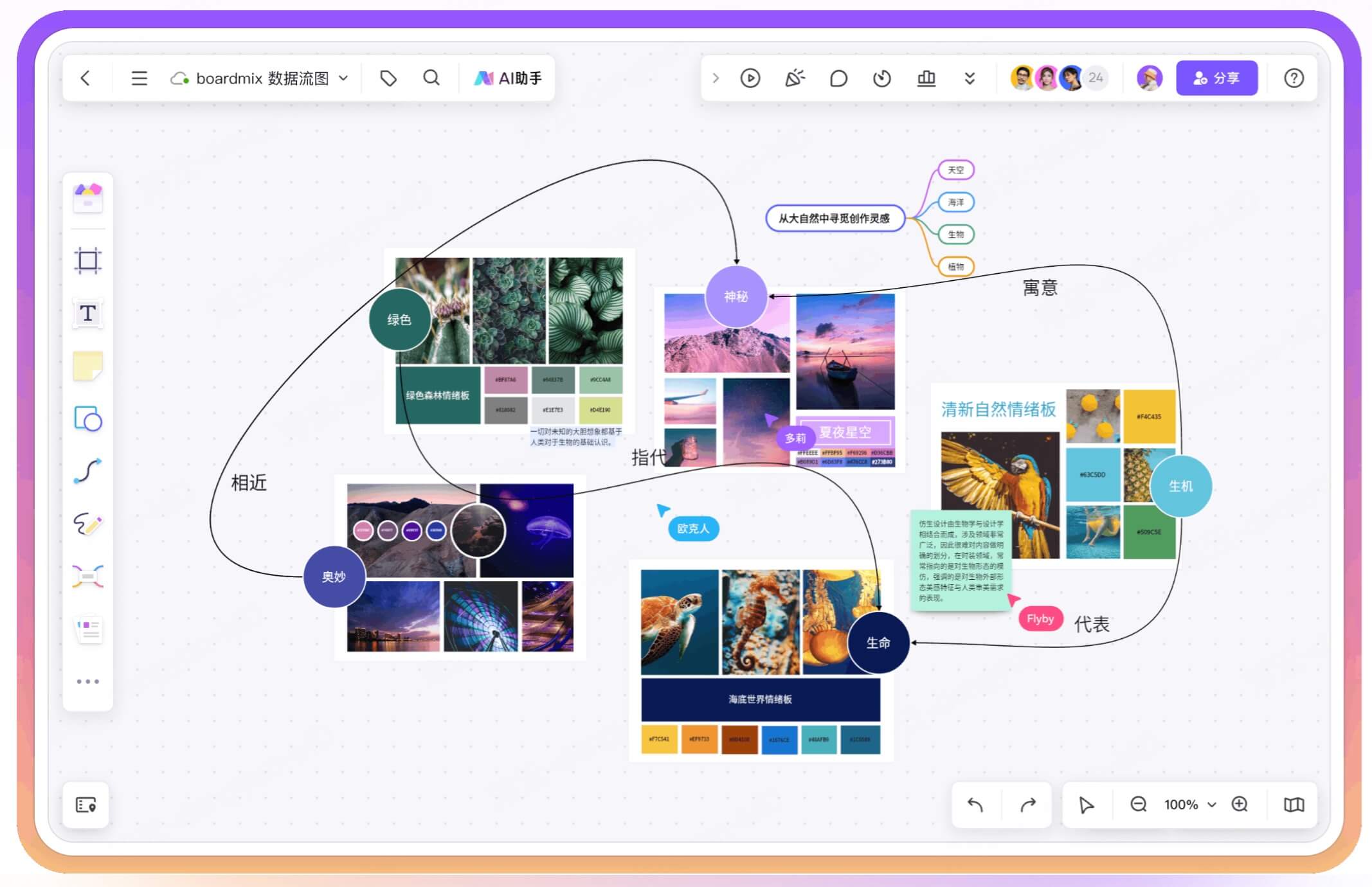Click the 代表 connector label
This screenshot has width=1372, height=887.
tap(1092, 624)
